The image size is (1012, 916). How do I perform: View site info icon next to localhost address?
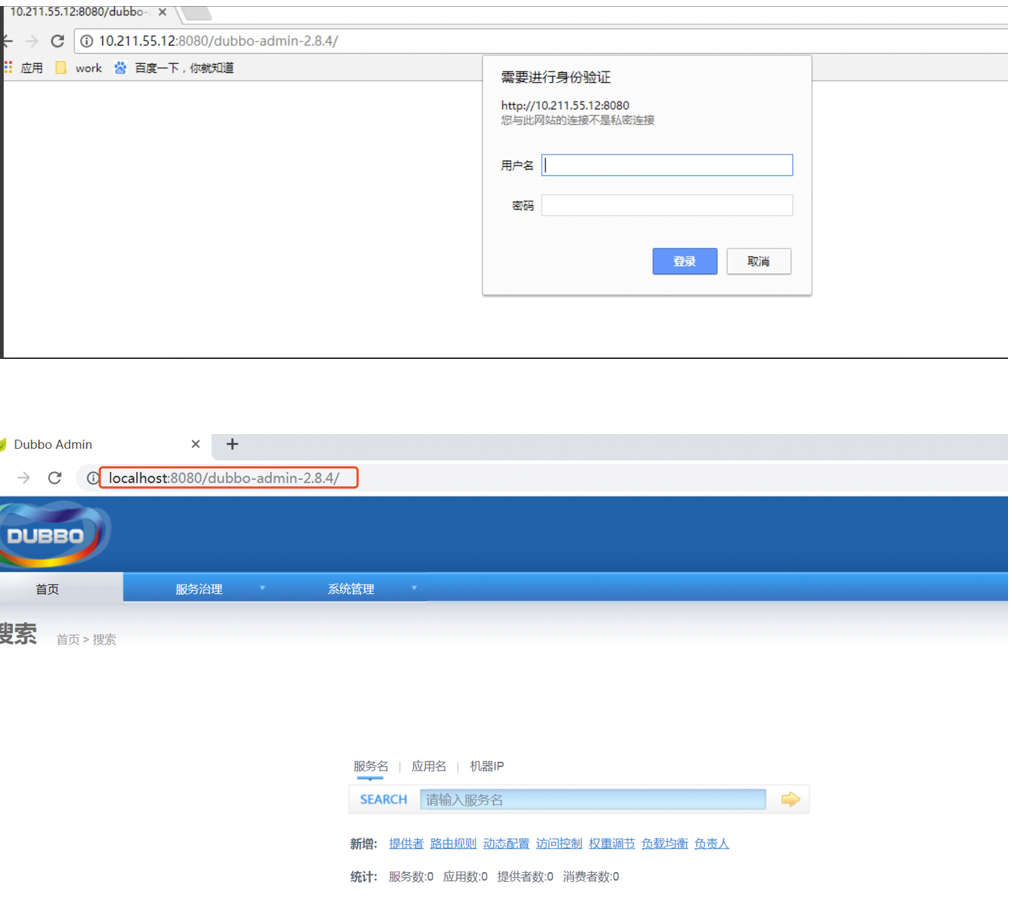point(93,478)
